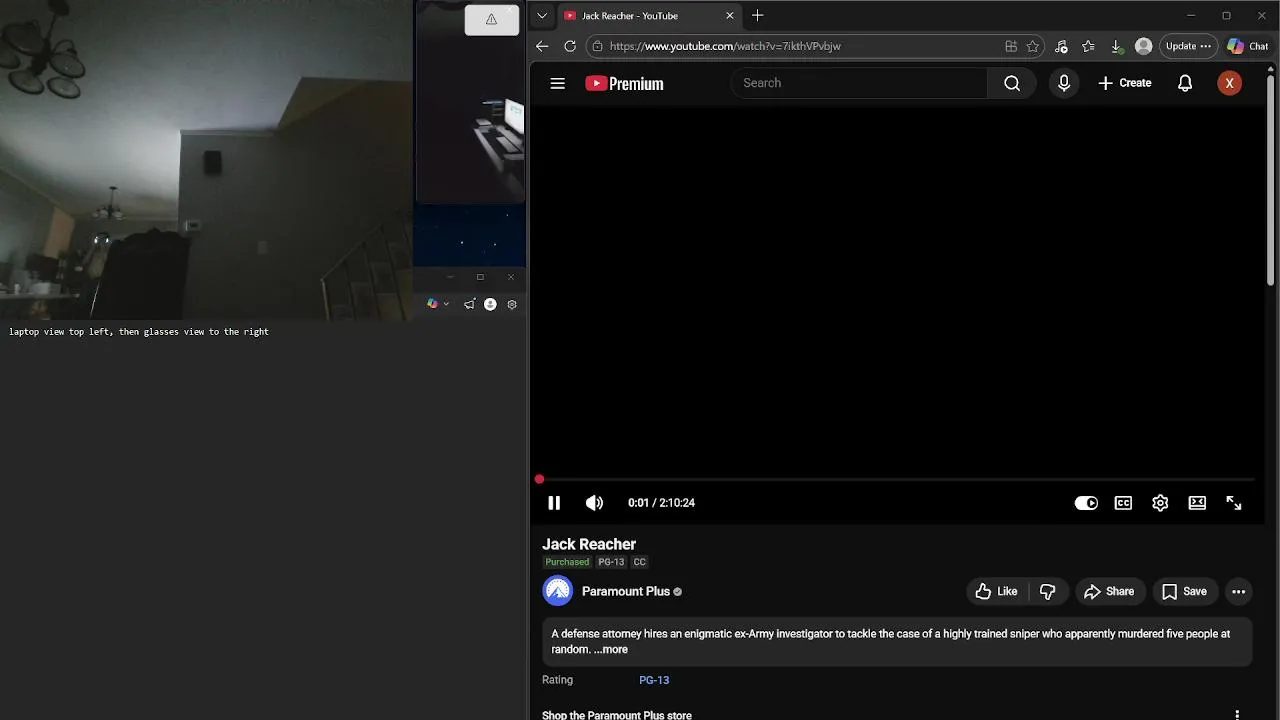Open the Paramount Plus channel avatar
The height and width of the screenshot is (720, 1280).
coord(558,591)
